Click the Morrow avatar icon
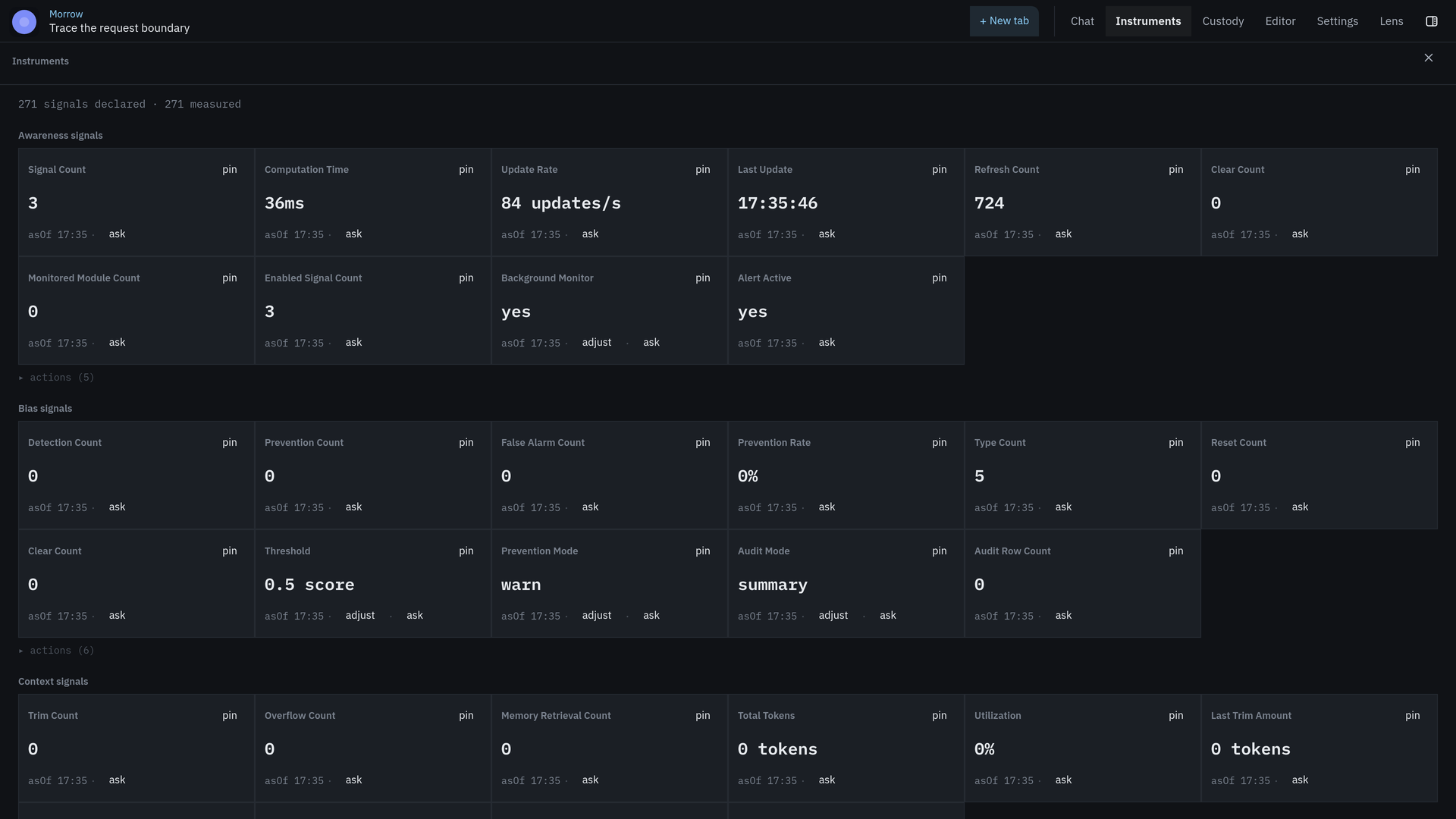1456x819 pixels. tap(24, 21)
